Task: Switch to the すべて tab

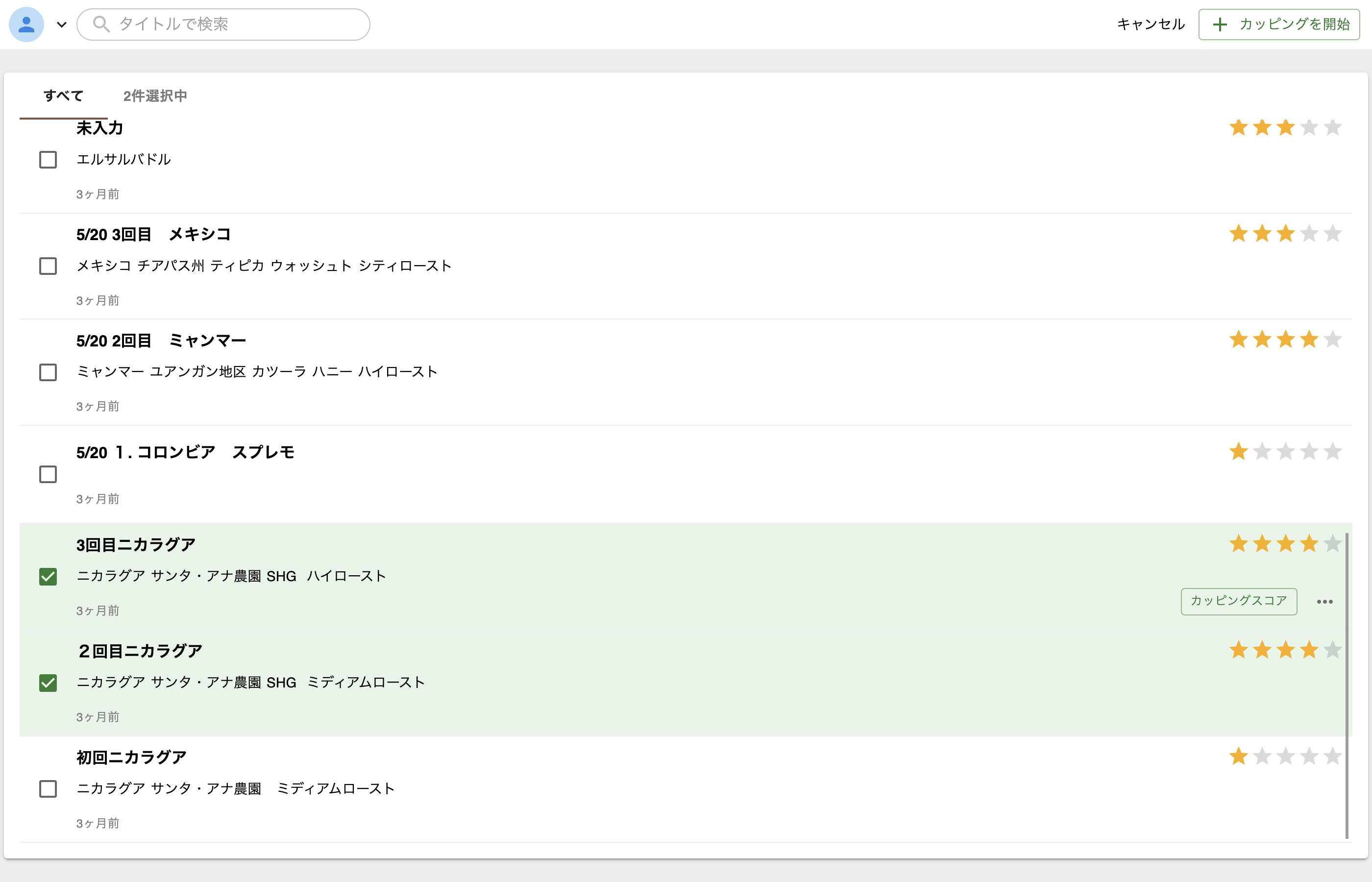Action: 64,96
